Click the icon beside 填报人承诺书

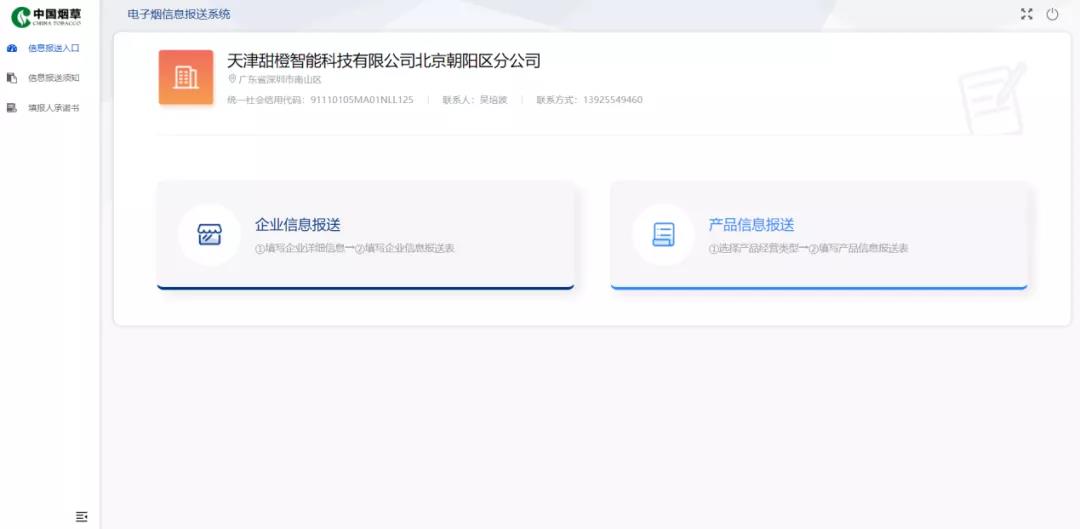12,108
